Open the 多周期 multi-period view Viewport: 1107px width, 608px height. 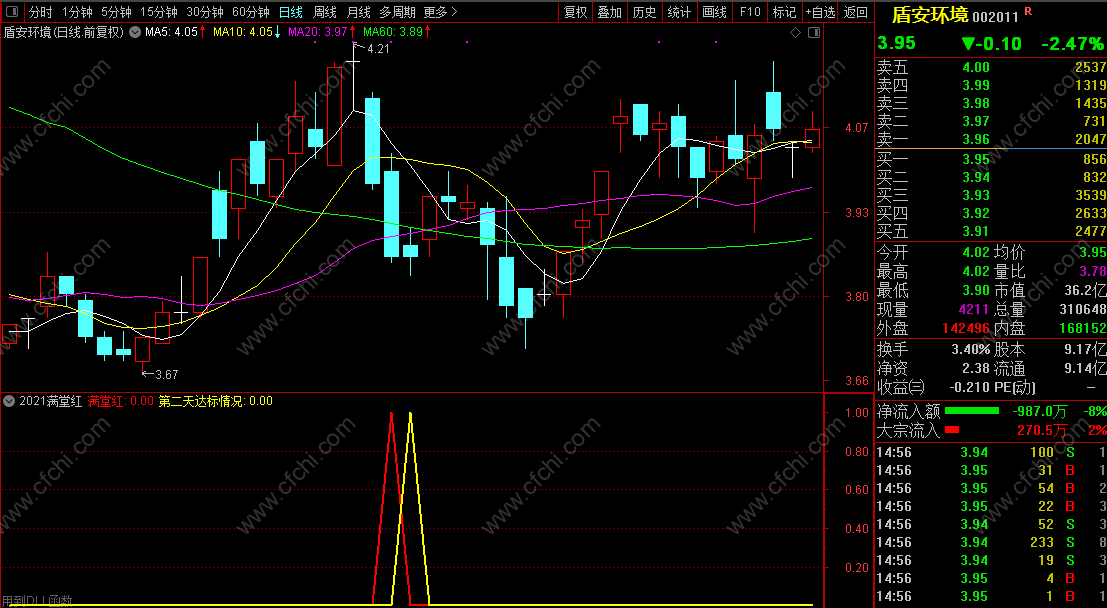click(x=397, y=12)
